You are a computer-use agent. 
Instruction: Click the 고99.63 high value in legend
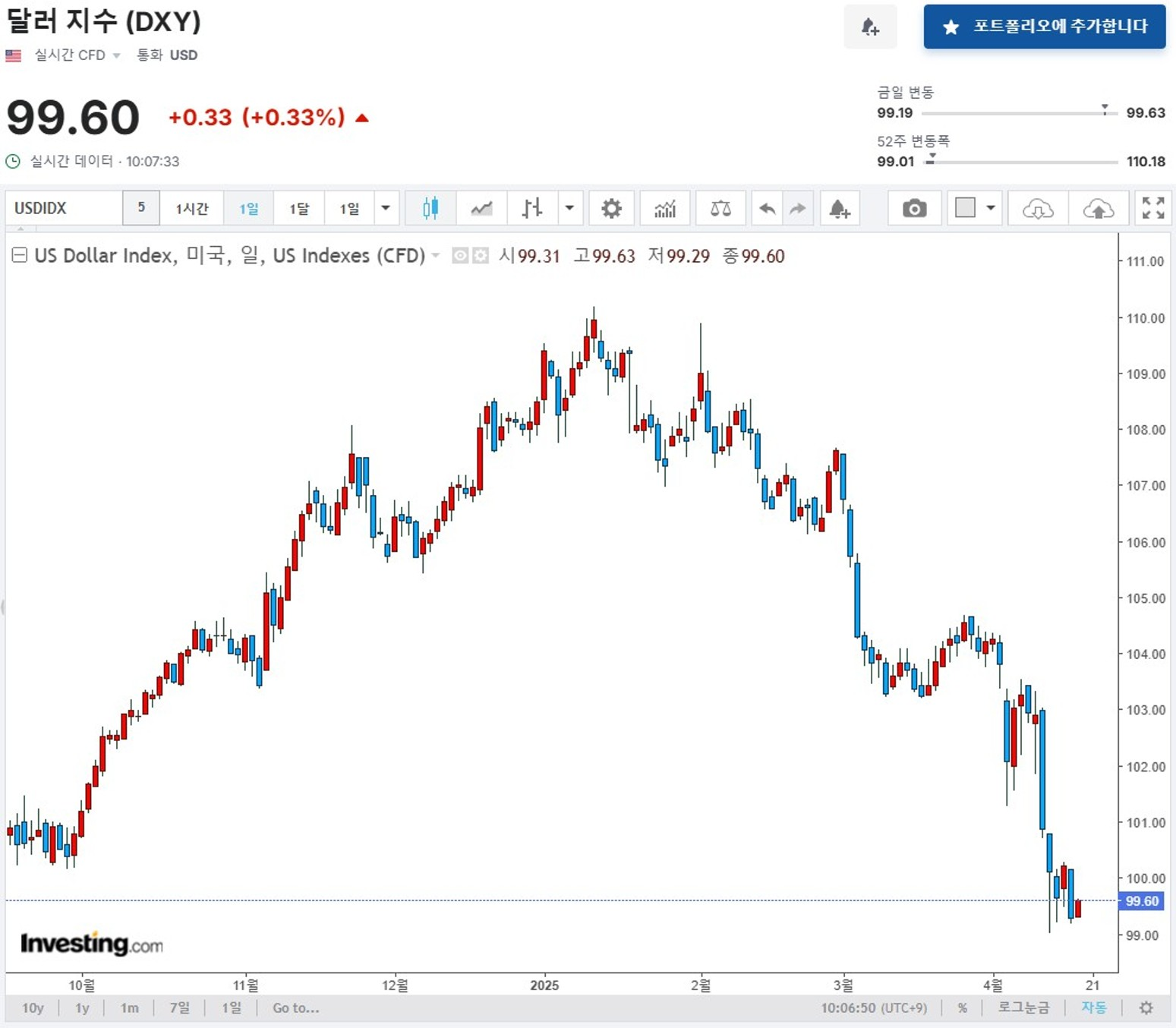tap(604, 256)
